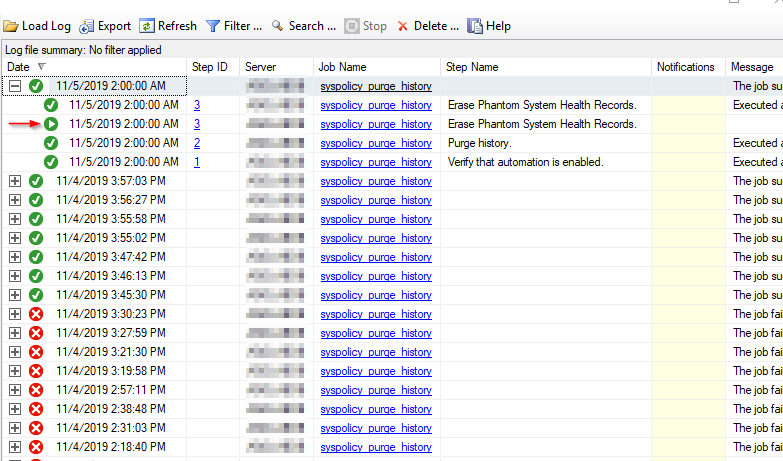
Task: Expand the 11/4/2019 2:18:40 PM entry
Action: (x=15, y=447)
